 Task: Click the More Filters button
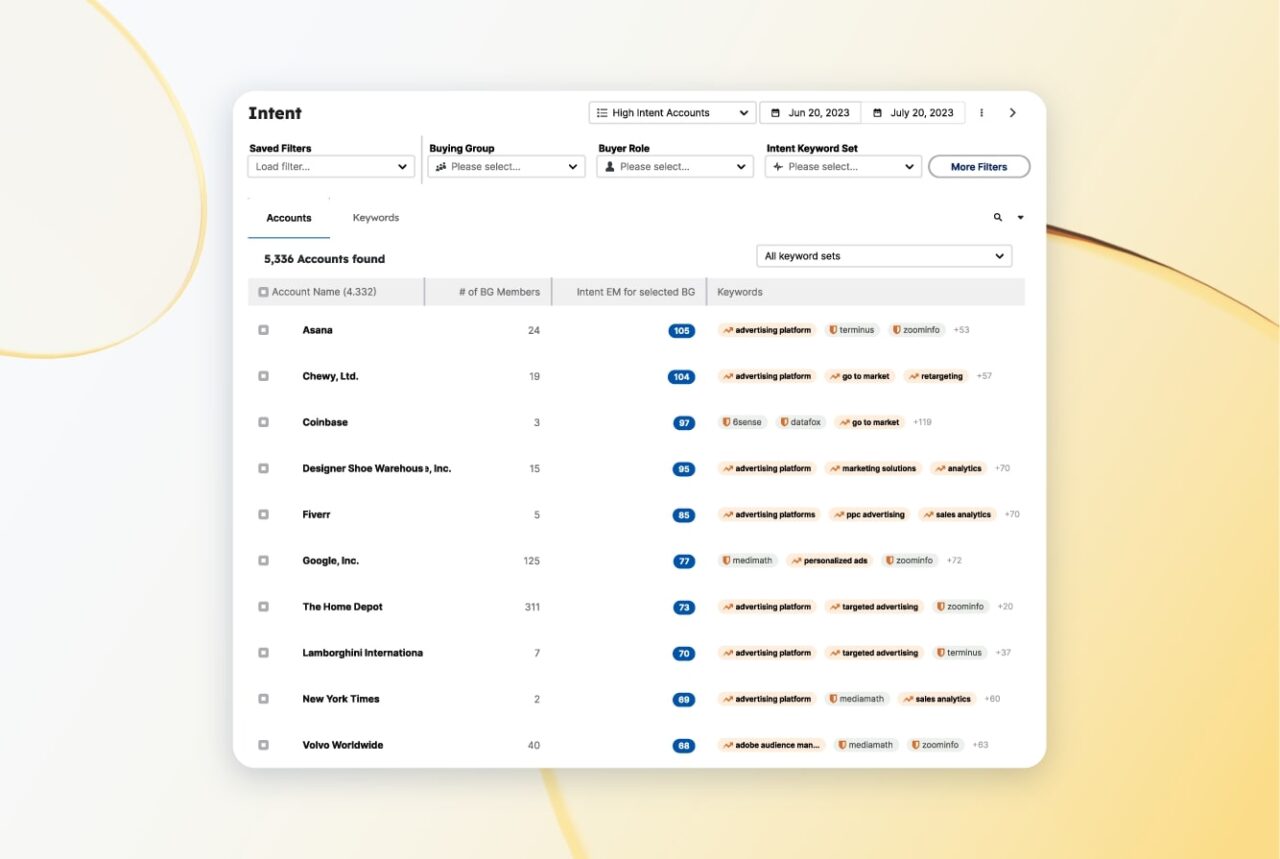(978, 167)
